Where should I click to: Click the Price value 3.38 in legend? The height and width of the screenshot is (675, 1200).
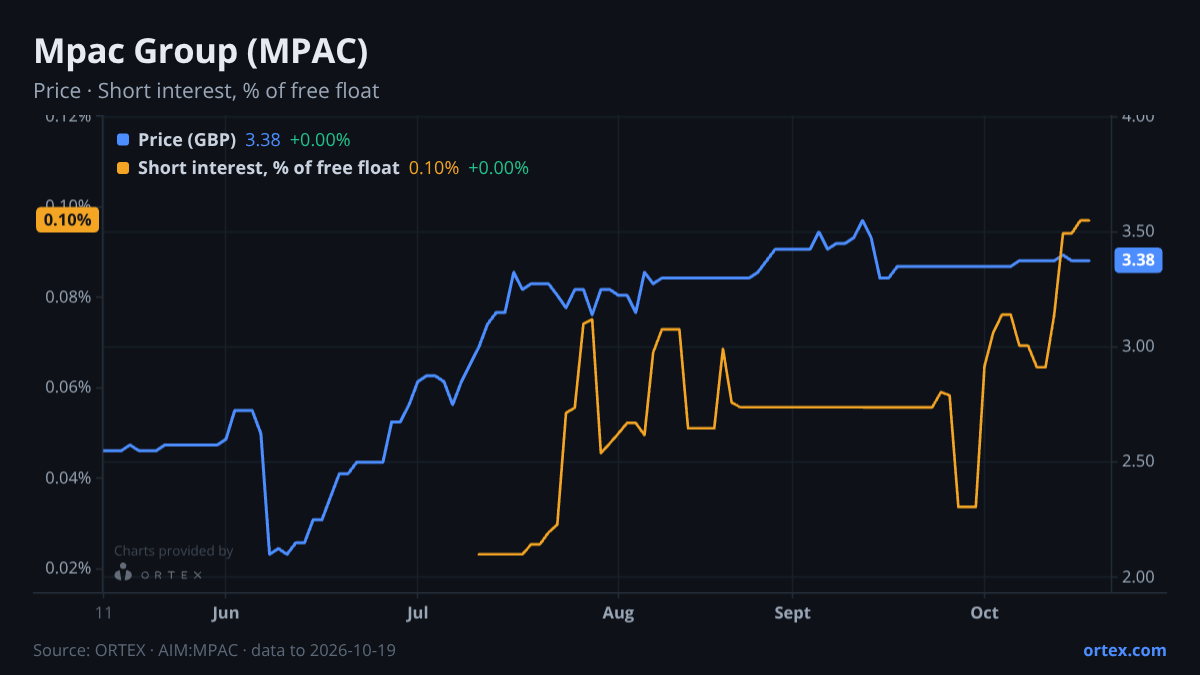click(263, 140)
